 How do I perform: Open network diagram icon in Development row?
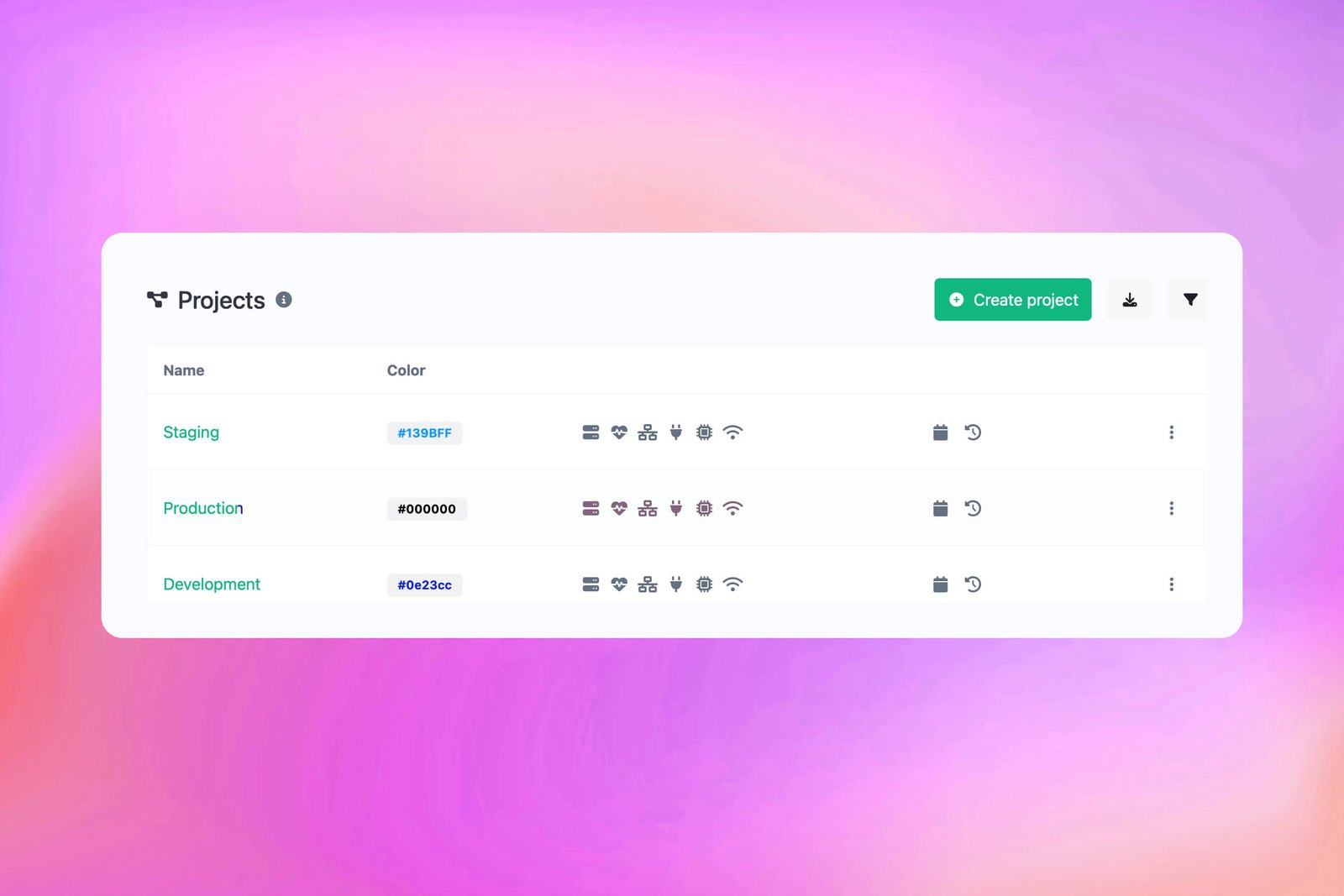click(x=648, y=584)
